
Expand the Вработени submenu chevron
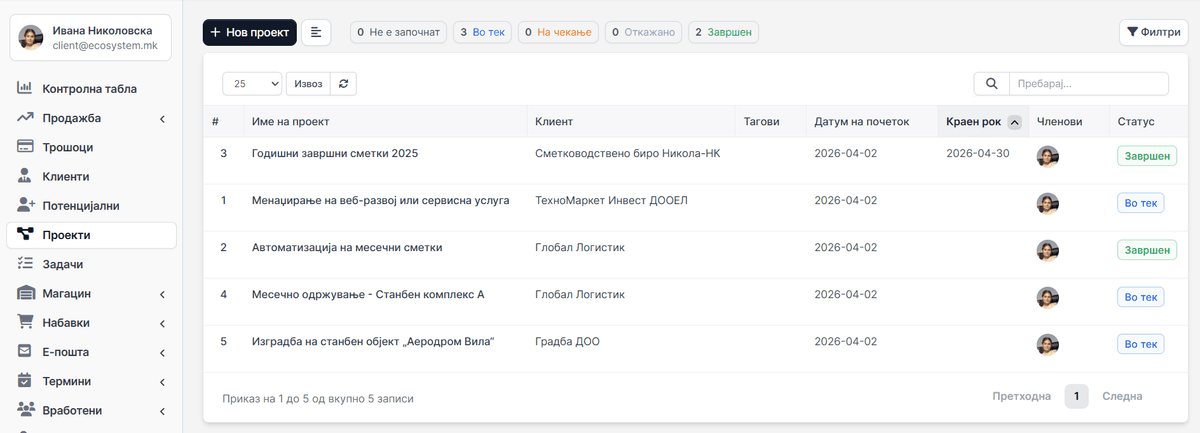coord(162,411)
